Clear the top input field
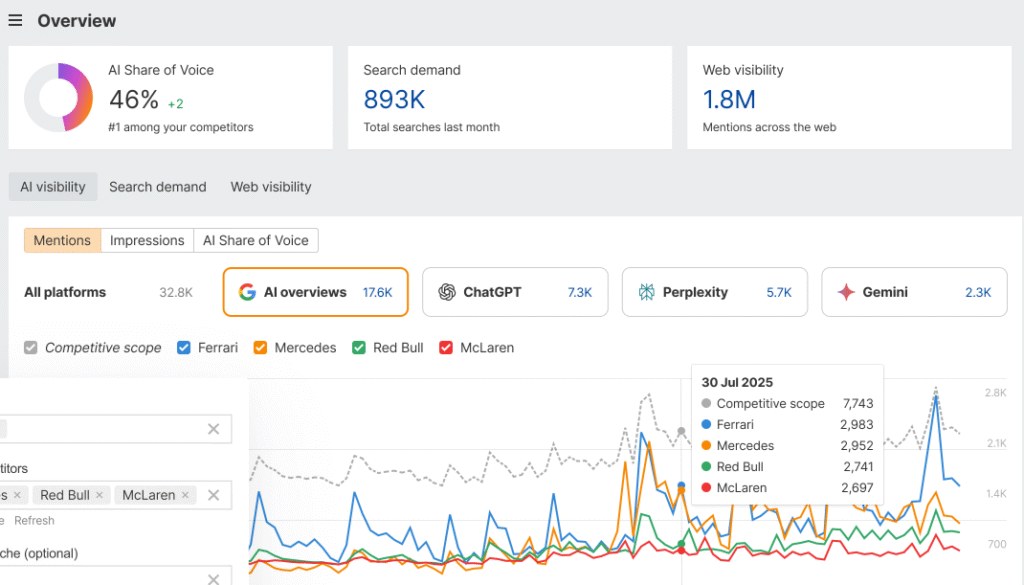1024x585 pixels. point(213,429)
